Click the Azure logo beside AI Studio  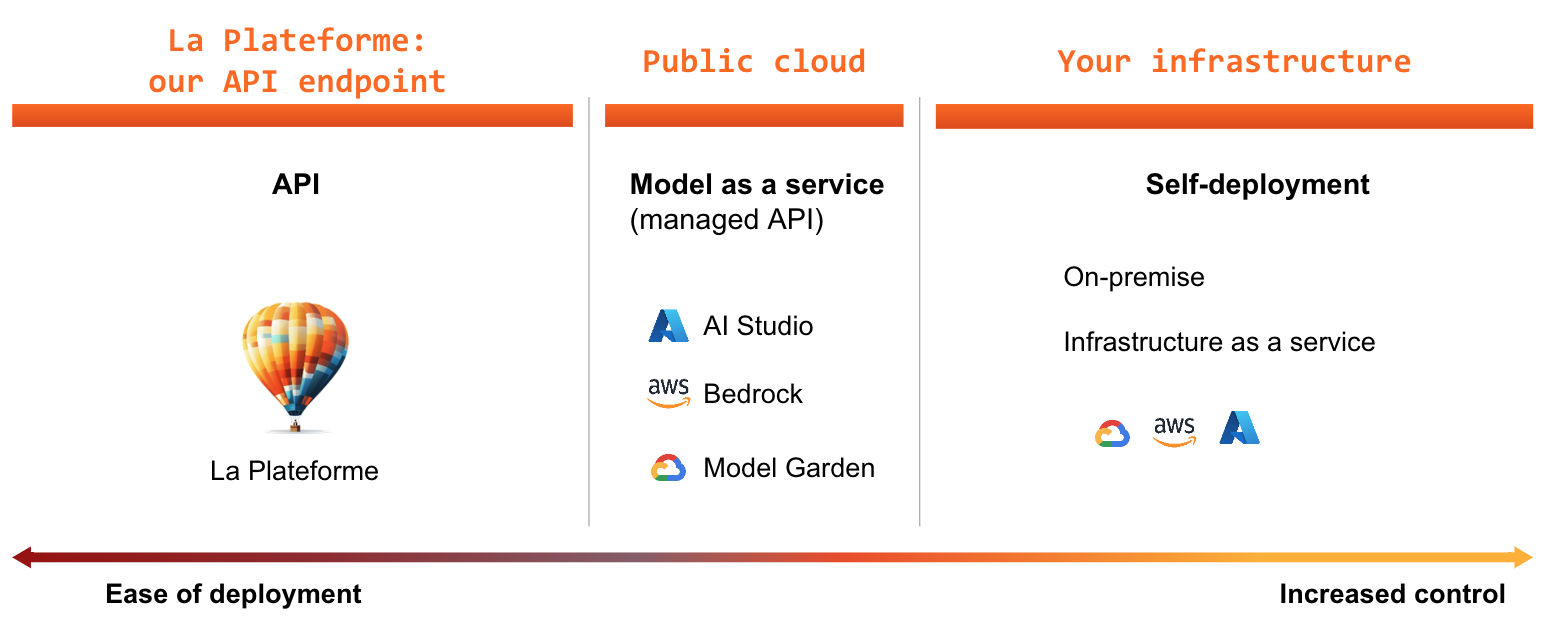[668, 326]
